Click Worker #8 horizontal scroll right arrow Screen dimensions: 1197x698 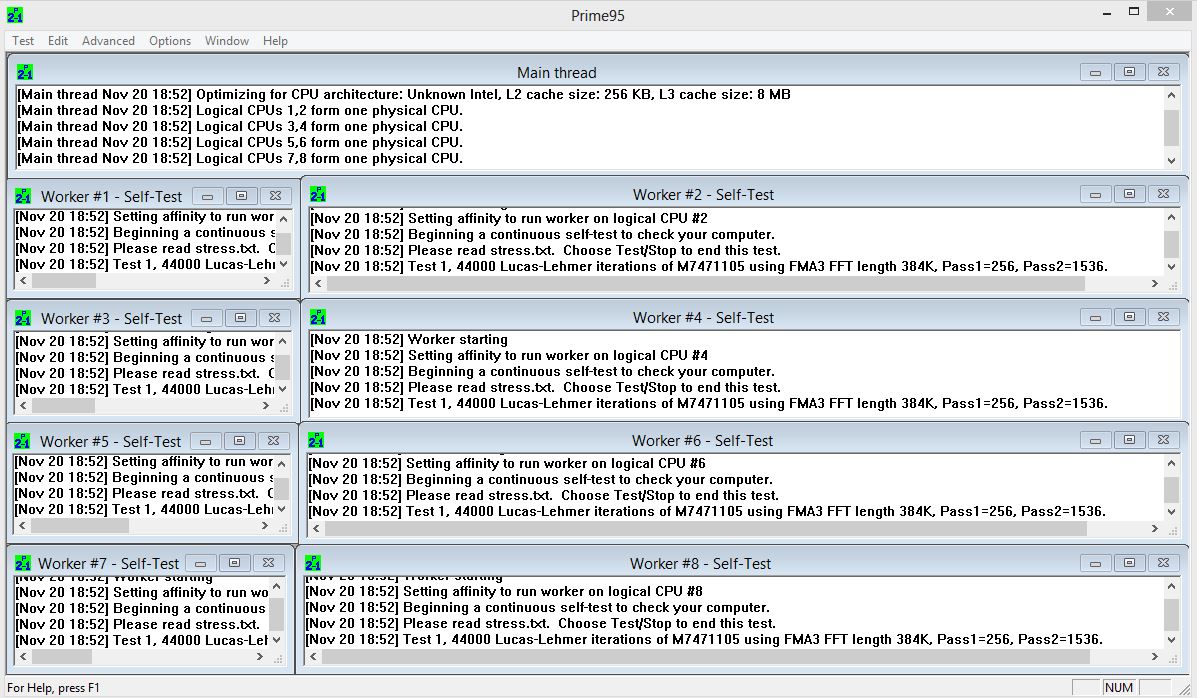[x=1155, y=657]
